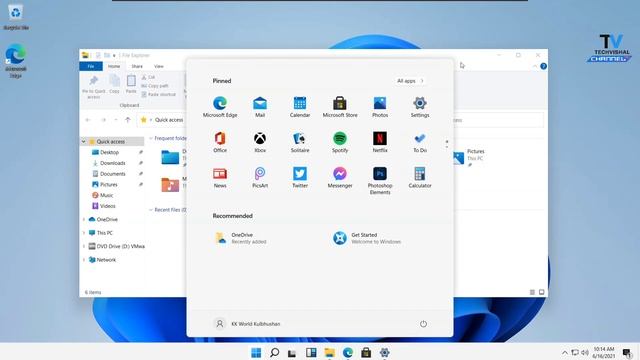Image resolution: width=640 pixels, height=360 pixels.
Task: Open Microsoft Store from Start menu
Action: 340,107
